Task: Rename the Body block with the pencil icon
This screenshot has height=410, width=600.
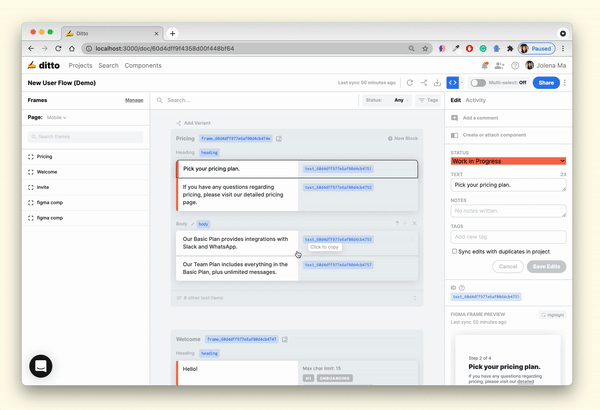Action: [x=192, y=224]
